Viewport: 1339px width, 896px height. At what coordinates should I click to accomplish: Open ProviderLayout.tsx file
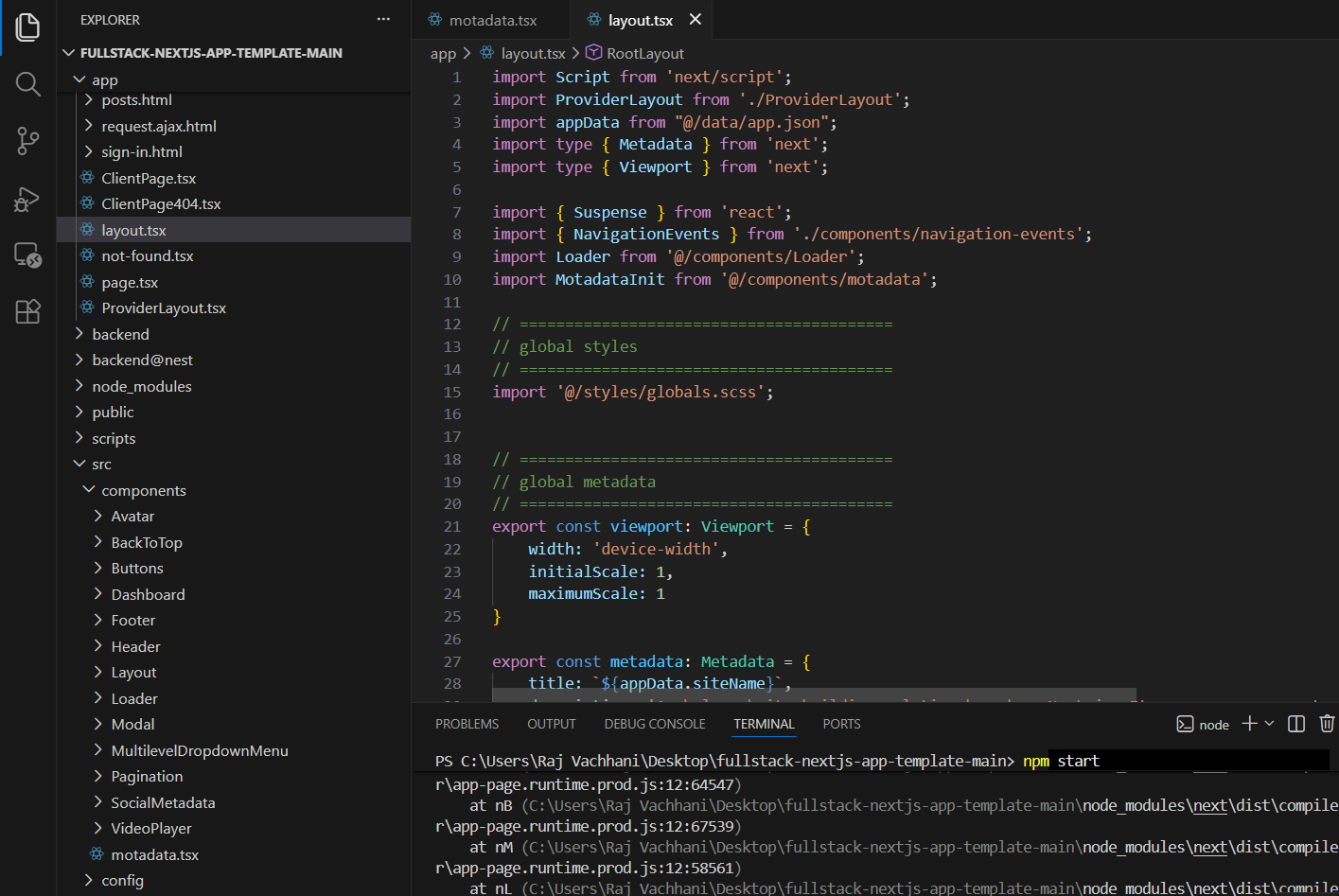tap(164, 307)
